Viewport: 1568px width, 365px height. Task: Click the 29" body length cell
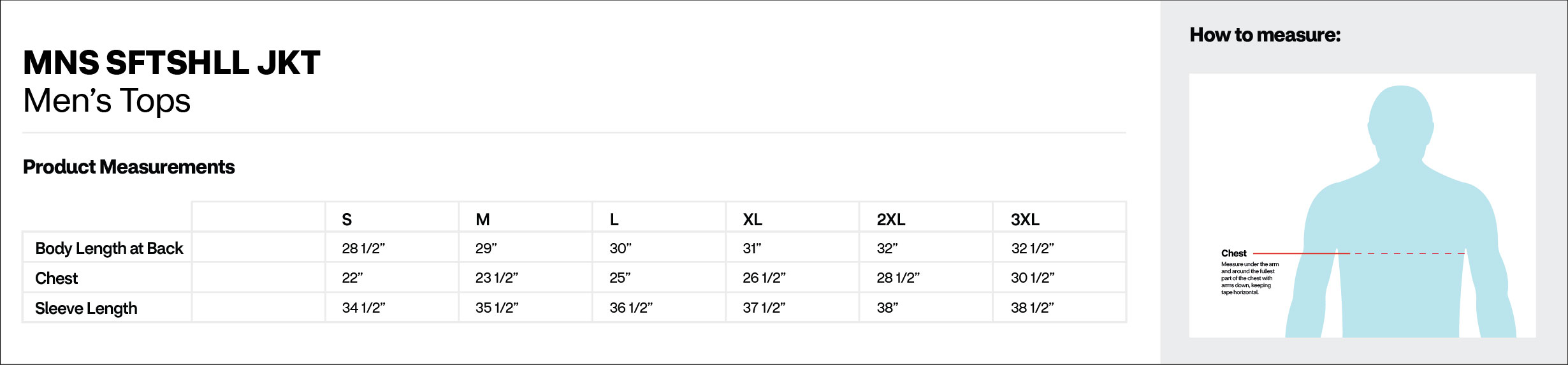[486, 248]
